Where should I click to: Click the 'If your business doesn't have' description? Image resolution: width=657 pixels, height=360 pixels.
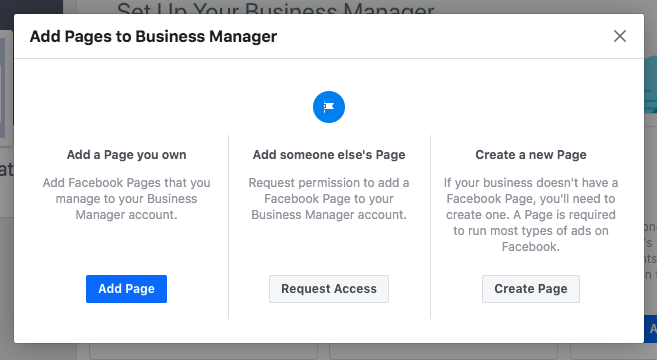click(x=531, y=215)
